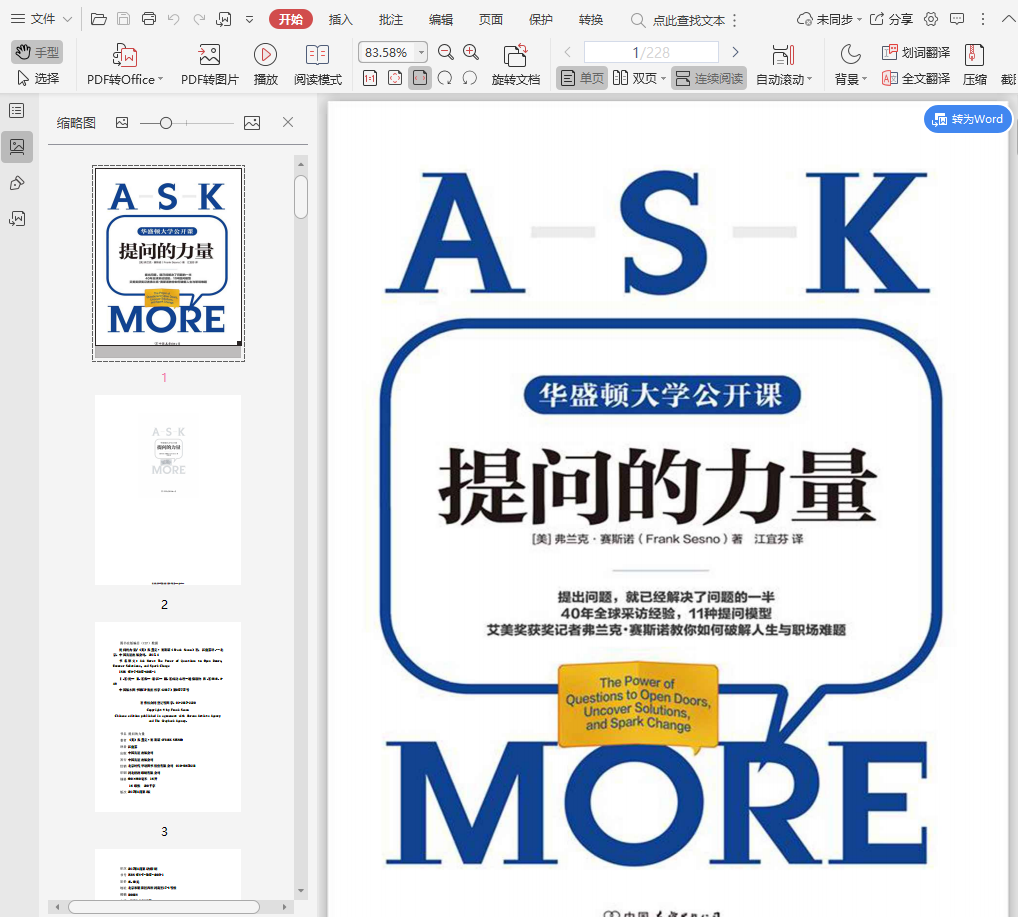
Task: Open signature panel sidebar icon
Action: pos(17,218)
